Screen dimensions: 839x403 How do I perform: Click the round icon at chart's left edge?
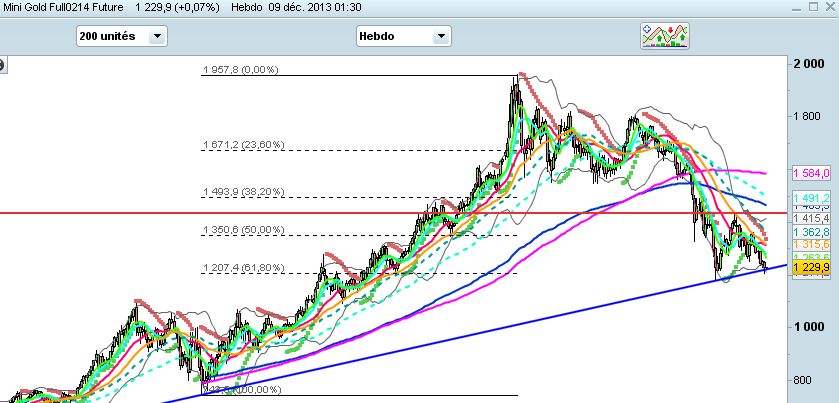coord(2,66)
